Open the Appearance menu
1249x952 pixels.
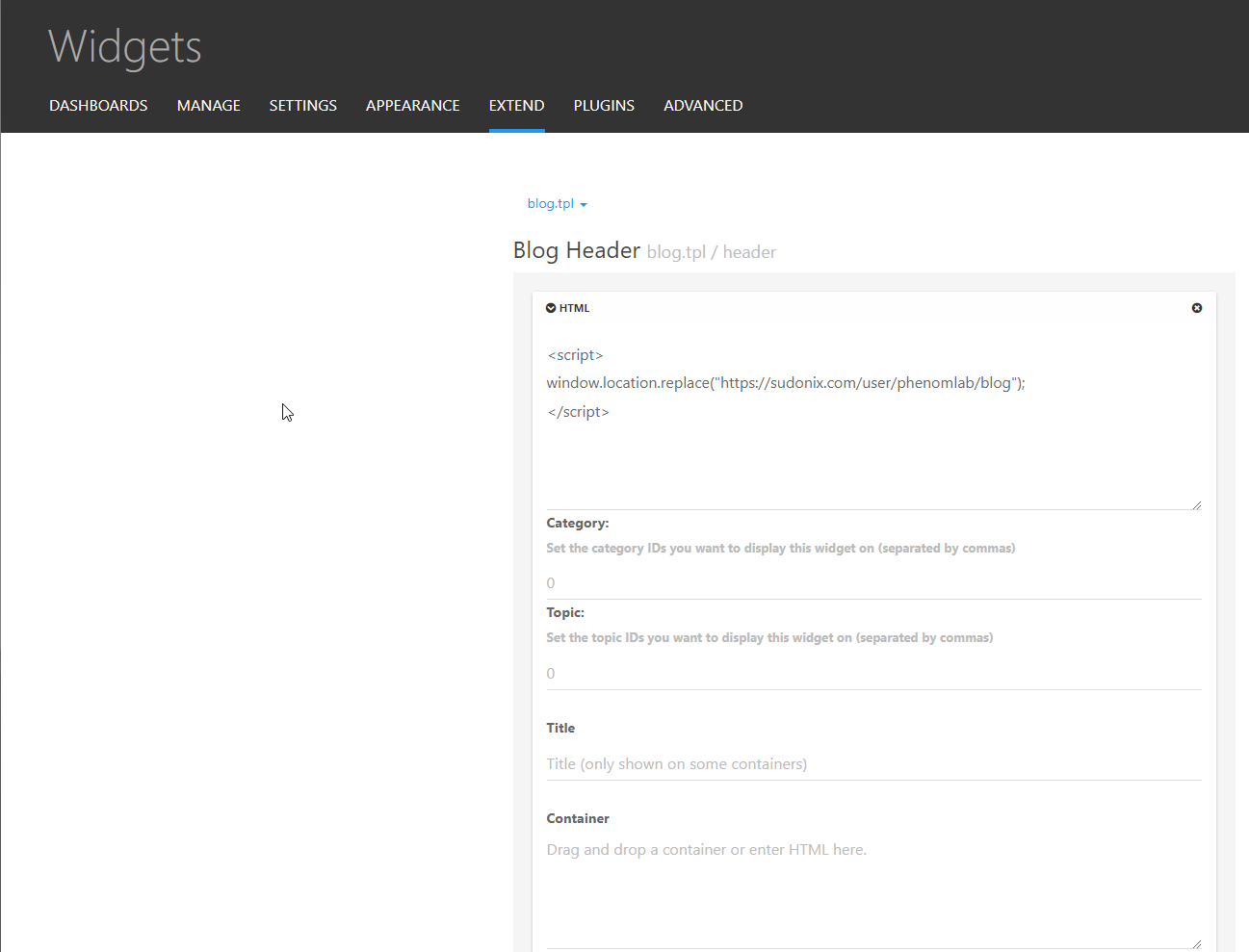[412, 106]
